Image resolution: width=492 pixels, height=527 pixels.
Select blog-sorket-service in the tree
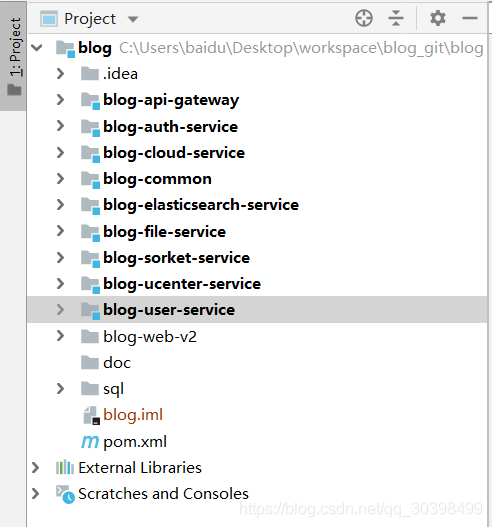tap(176, 258)
